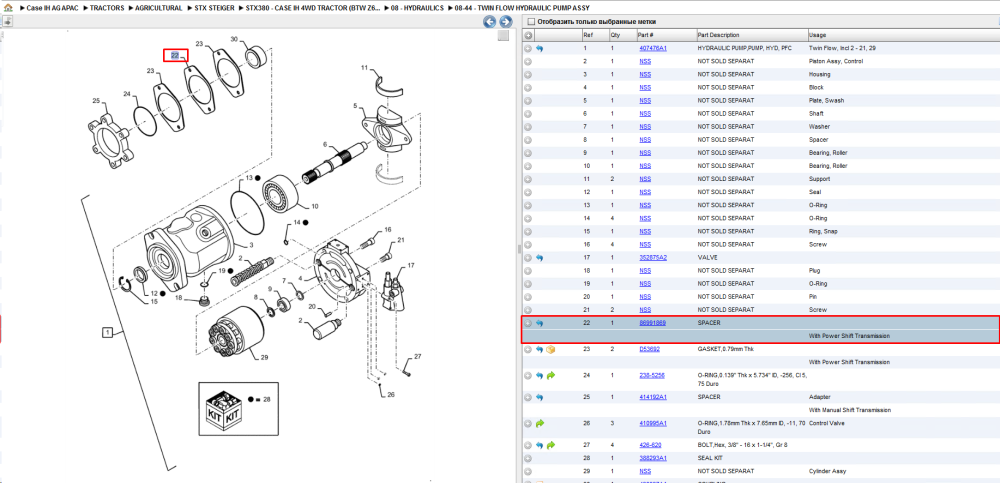Go to the home page icon

coord(7,8)
